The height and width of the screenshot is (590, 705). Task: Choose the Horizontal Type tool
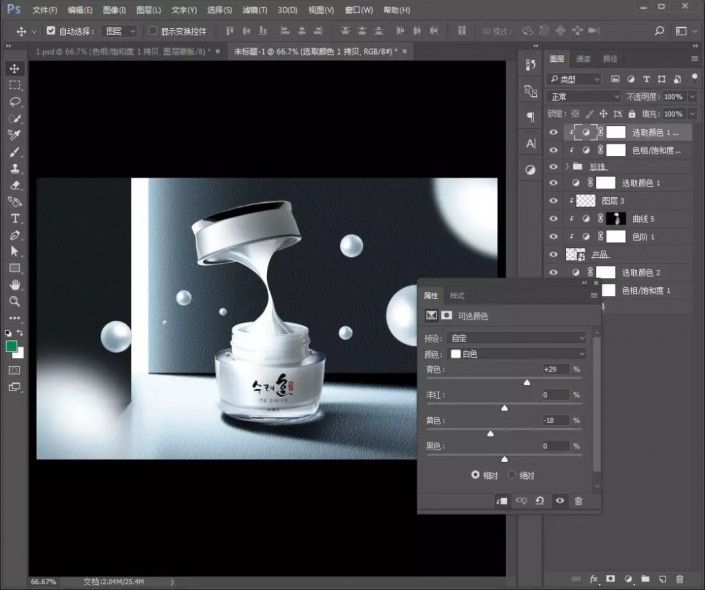15,218
